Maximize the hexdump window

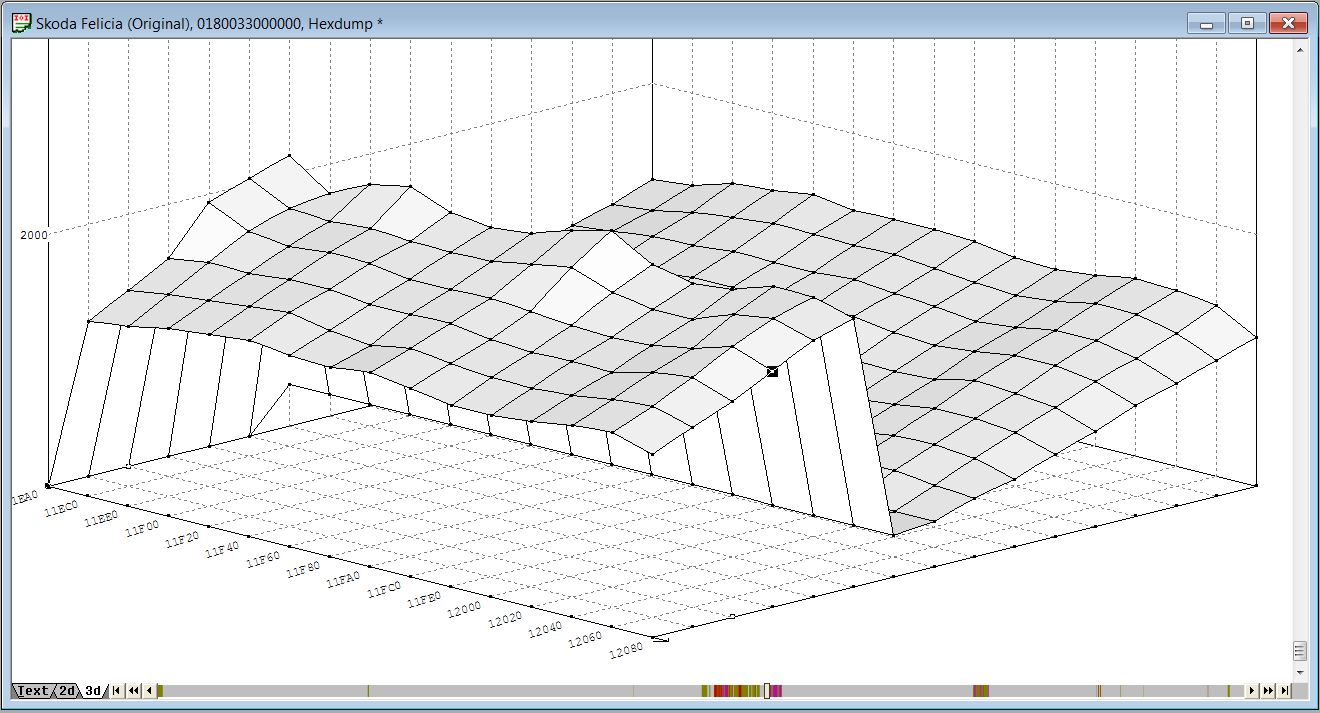pyautogui.click(x=1247, y=23)
